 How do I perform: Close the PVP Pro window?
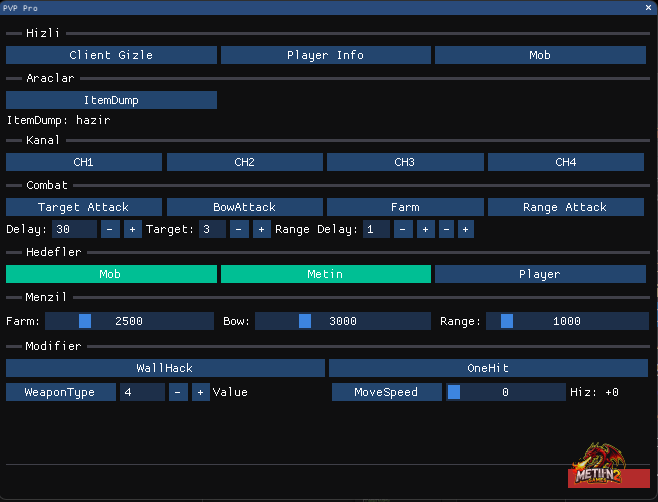pos(648,8)
